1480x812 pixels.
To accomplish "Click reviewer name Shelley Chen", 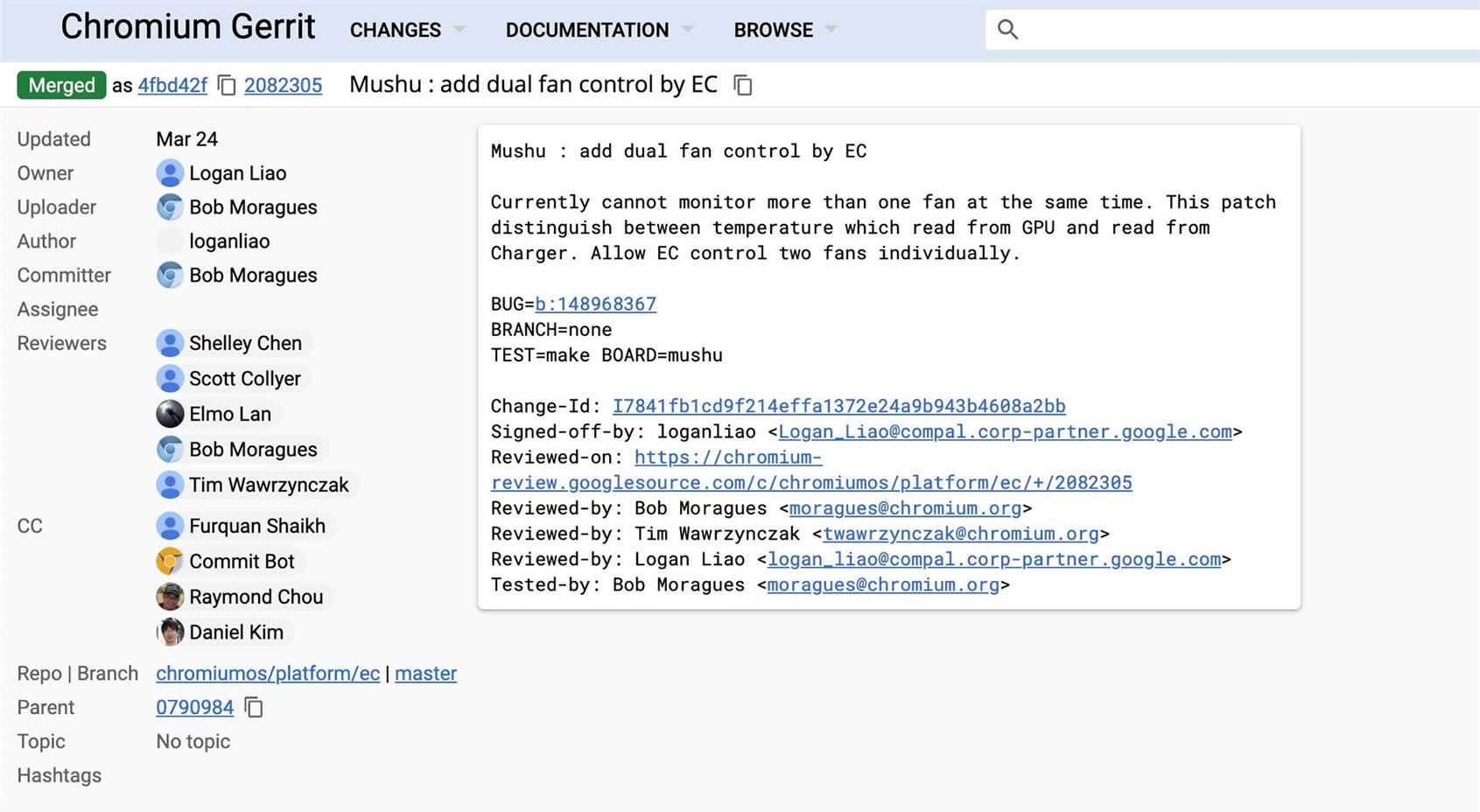I will tap(245, 343).
